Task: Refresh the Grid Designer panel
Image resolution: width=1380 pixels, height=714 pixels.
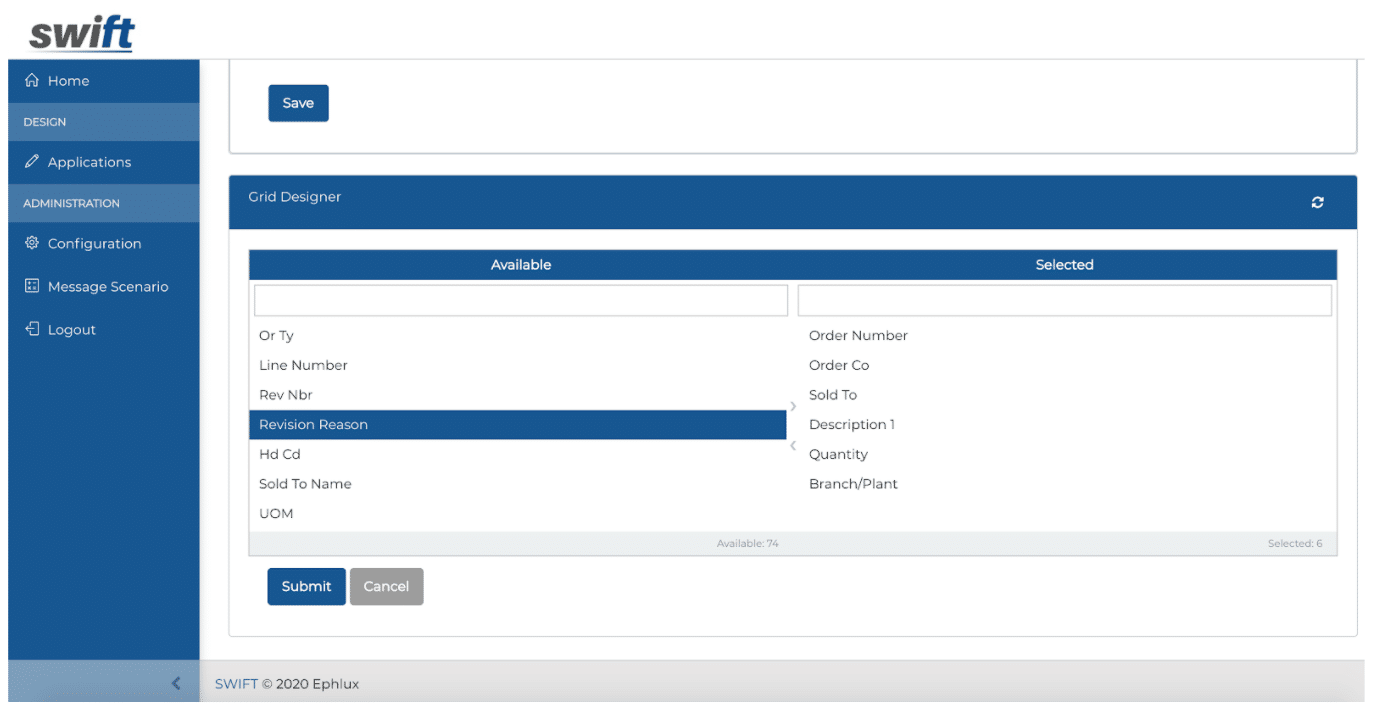Action: tap(1317, 202)
